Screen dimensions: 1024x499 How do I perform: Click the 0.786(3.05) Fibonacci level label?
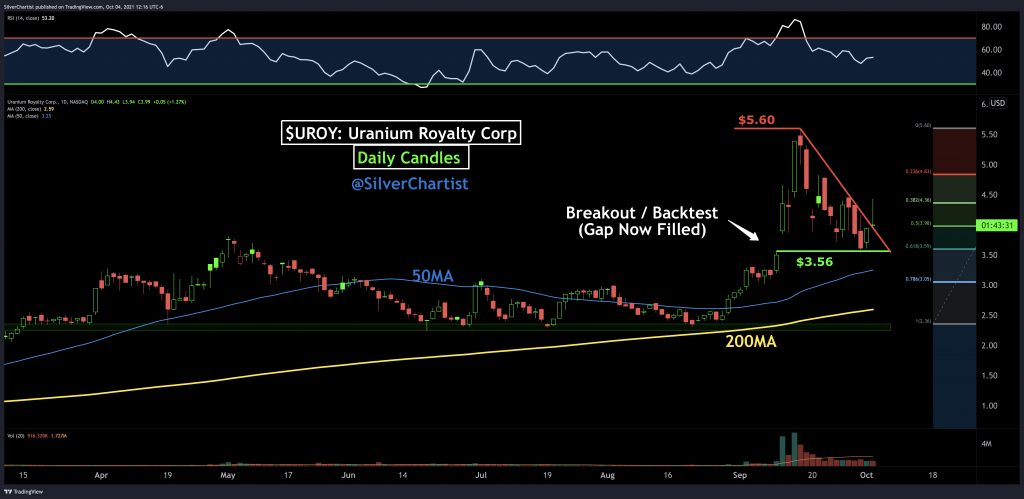(x=920, y=279)
